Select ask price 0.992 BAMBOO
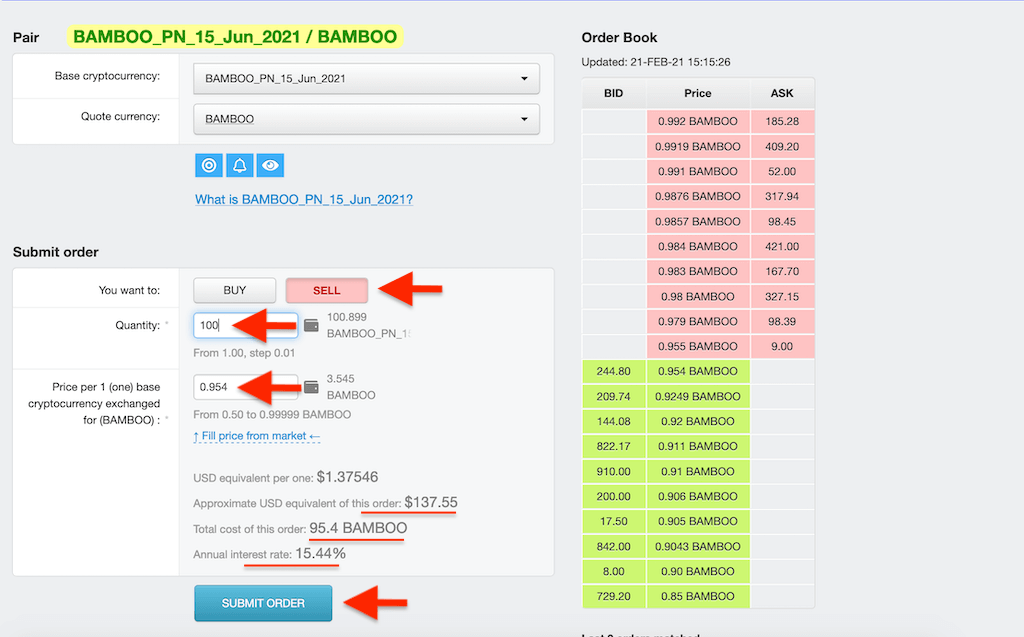Screen dimensions: 1024x637 pyautogui.click(x=697, y=122)
